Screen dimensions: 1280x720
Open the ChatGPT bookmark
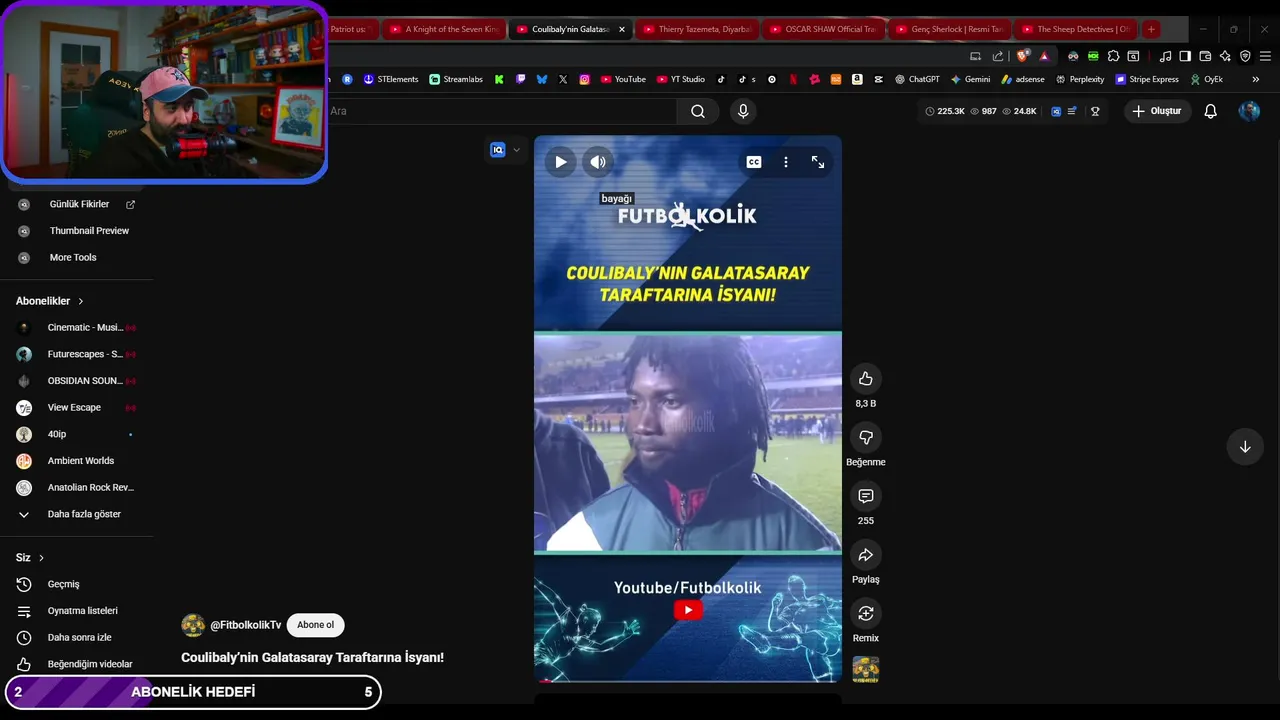click(x=917, y=79)
